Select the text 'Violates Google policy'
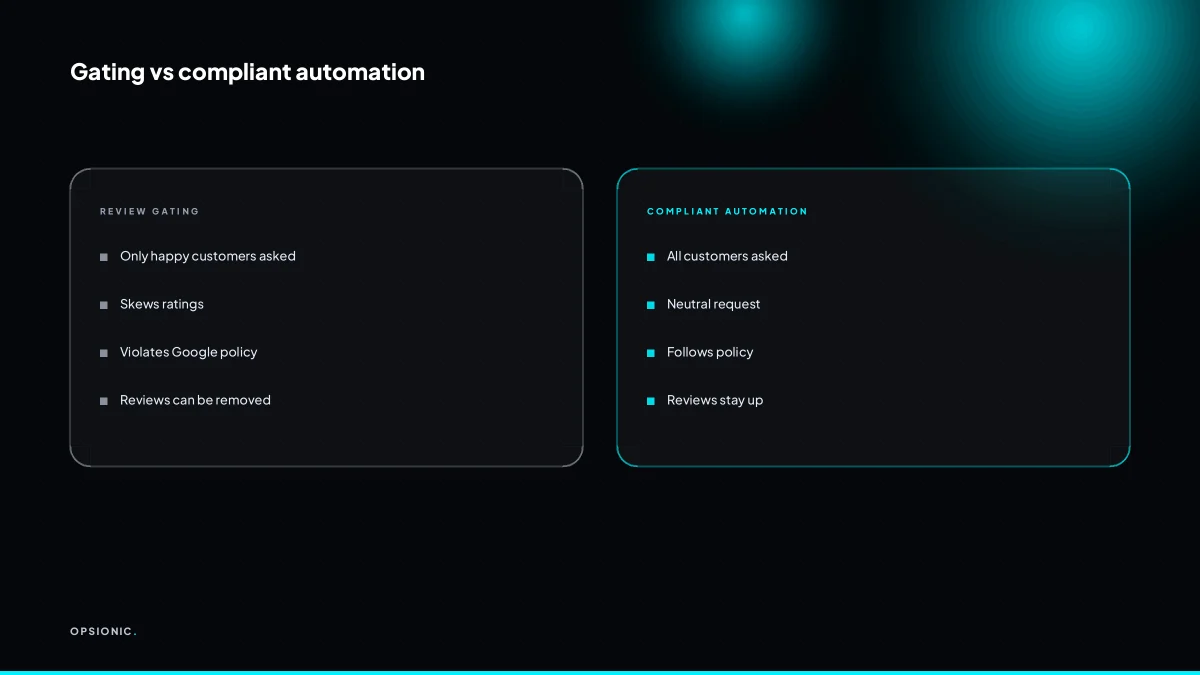The width and height of the screenshot is (1200, 675). pos(189,352)
